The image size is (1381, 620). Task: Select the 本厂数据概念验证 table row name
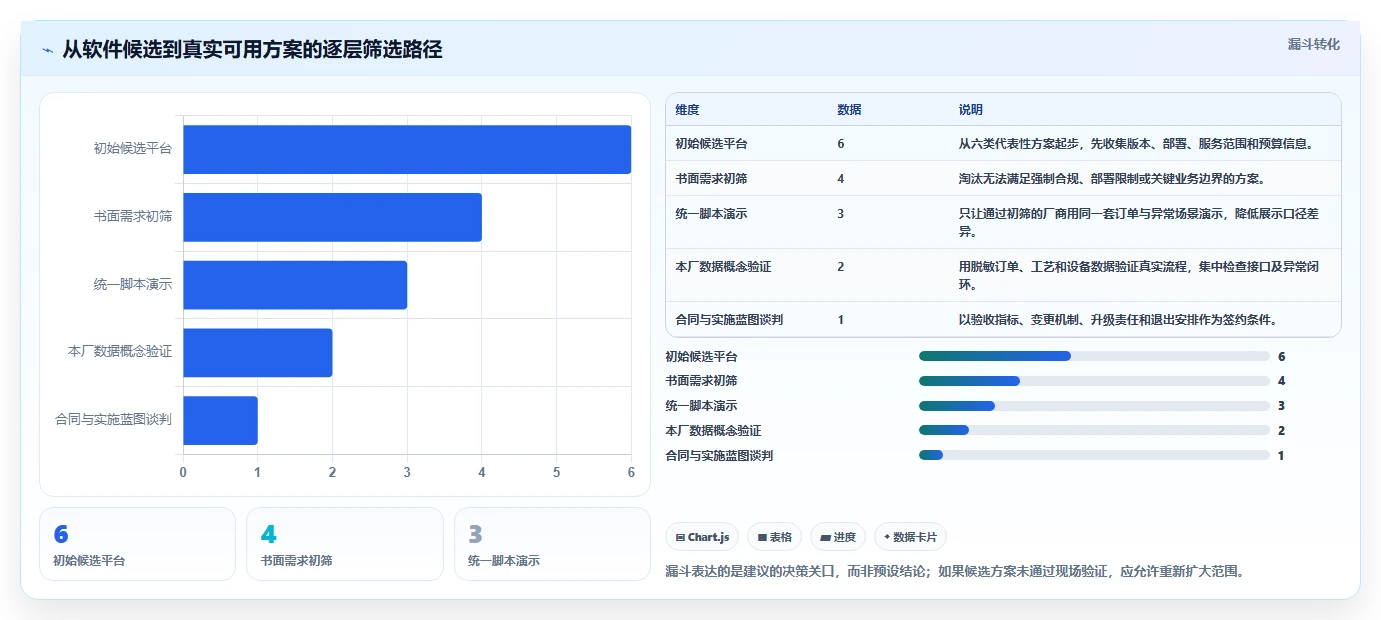click(x=723, y=266)
